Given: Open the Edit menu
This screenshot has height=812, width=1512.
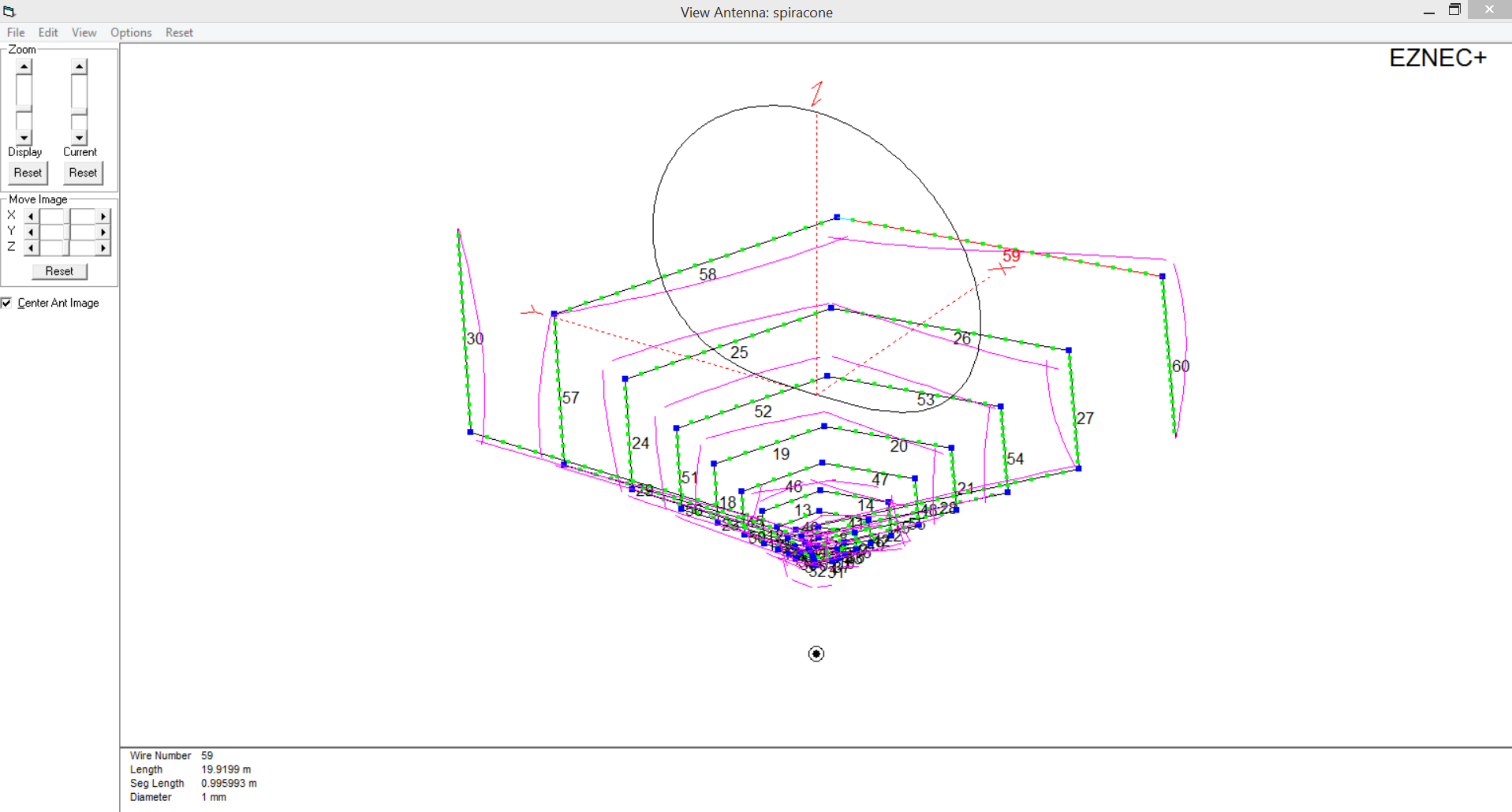Looking at the screenshot, I should 48,32.
